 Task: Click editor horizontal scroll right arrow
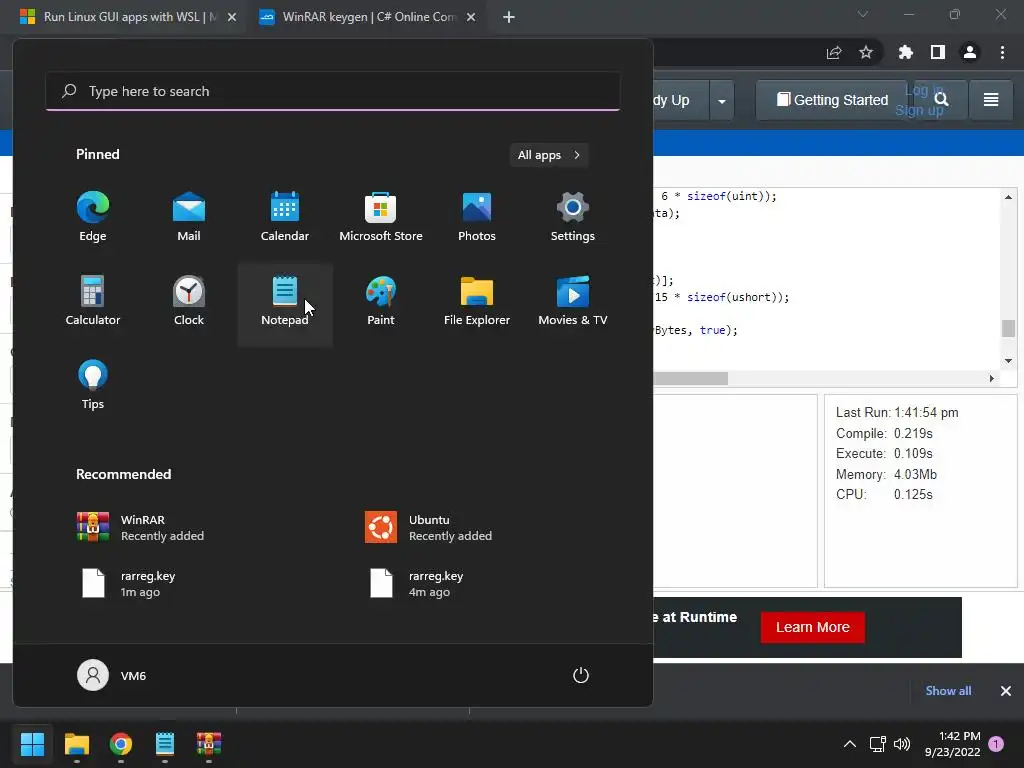tap(992, 379)
